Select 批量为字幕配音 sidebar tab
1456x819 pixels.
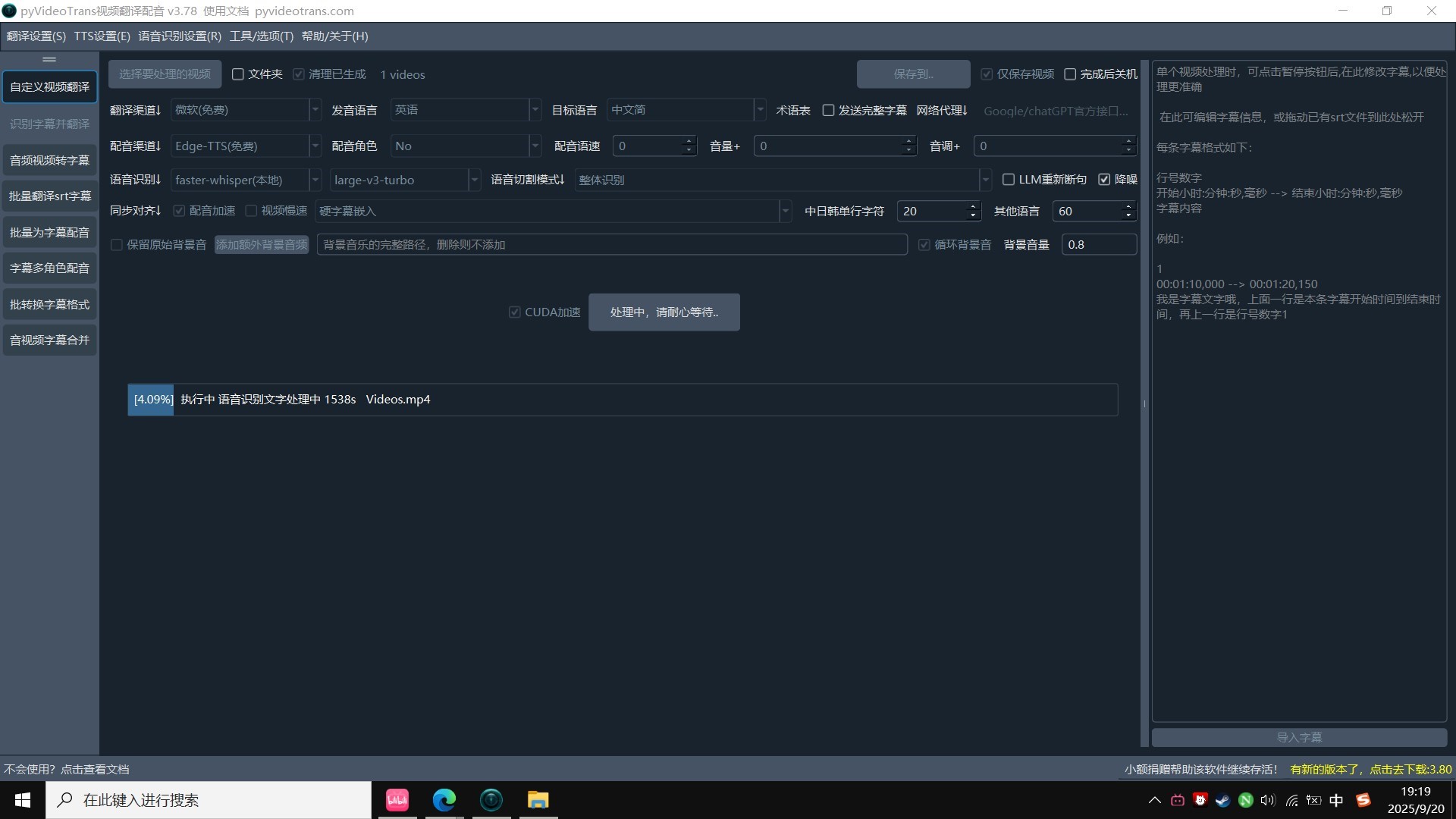(49, 232)
